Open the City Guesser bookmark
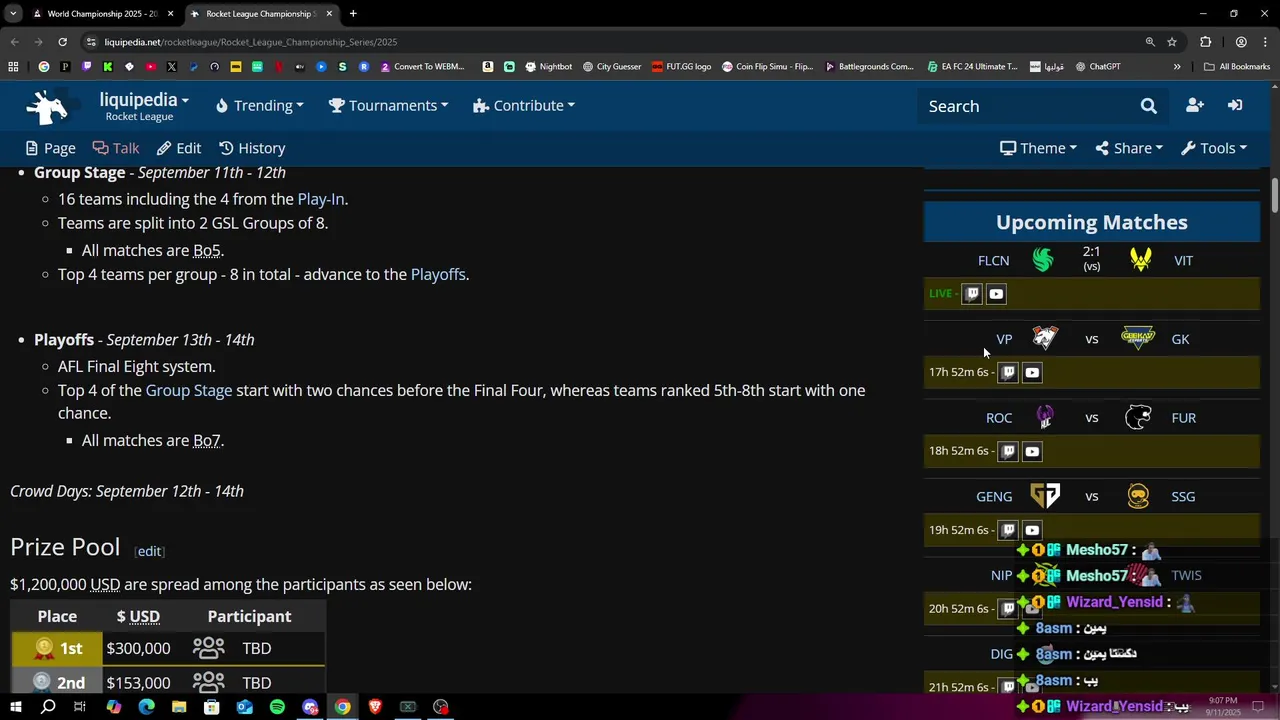 (611, 67)
